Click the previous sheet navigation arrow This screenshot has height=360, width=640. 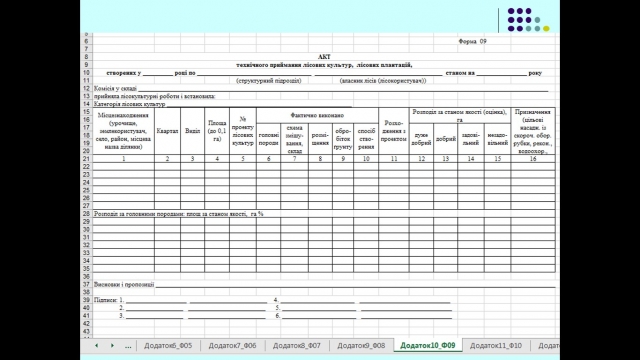click(x=96, y=345)
